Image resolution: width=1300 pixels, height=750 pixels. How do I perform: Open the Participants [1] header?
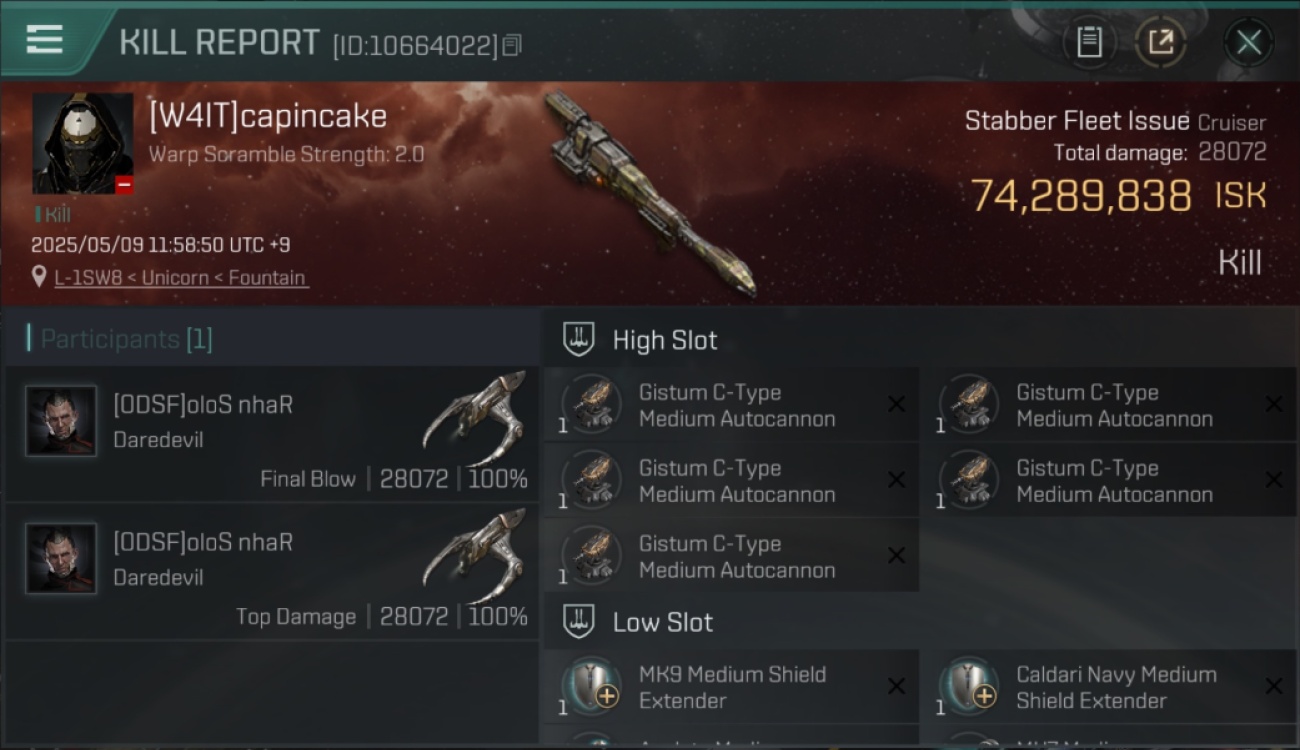click(121, 339)
